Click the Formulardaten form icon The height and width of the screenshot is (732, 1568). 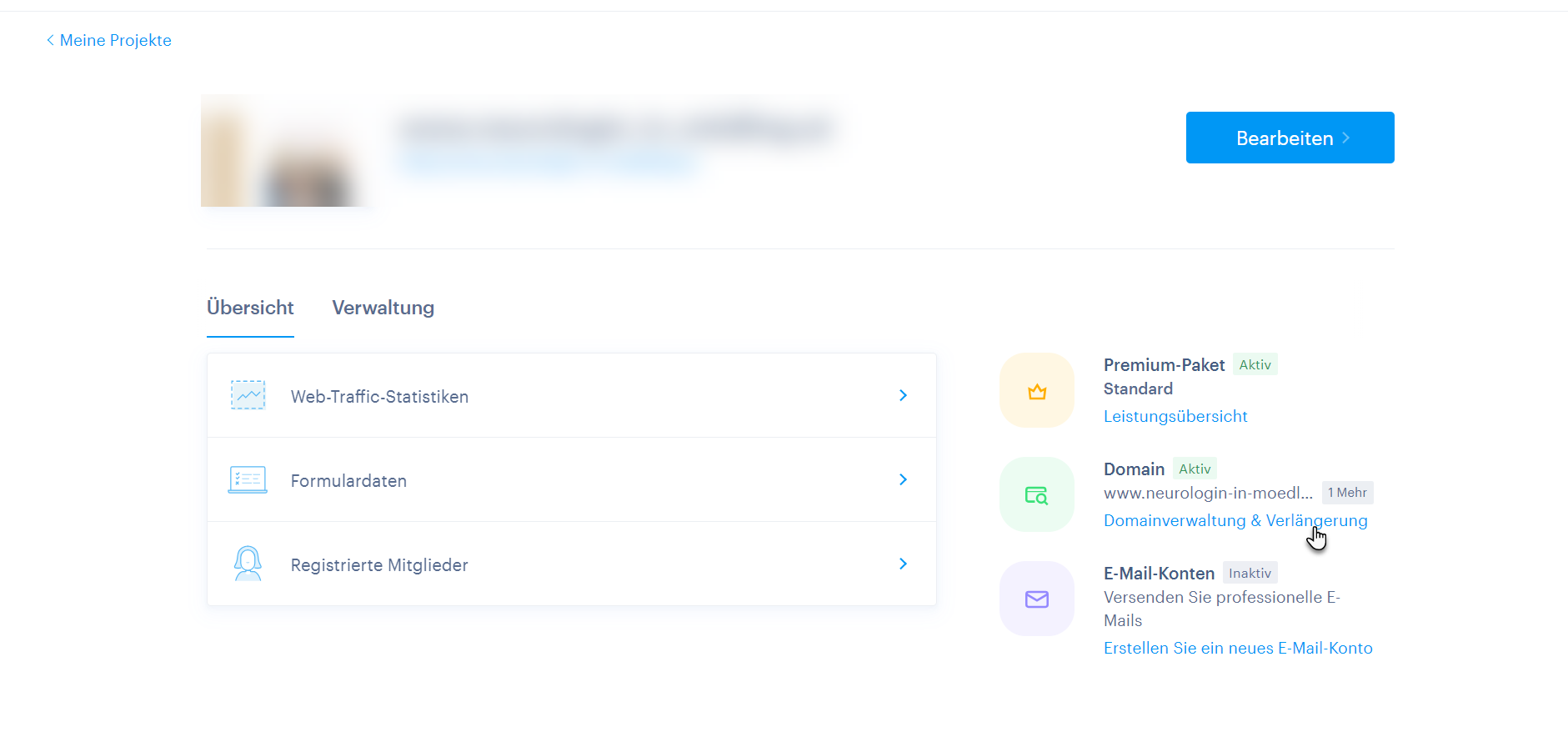248,479
